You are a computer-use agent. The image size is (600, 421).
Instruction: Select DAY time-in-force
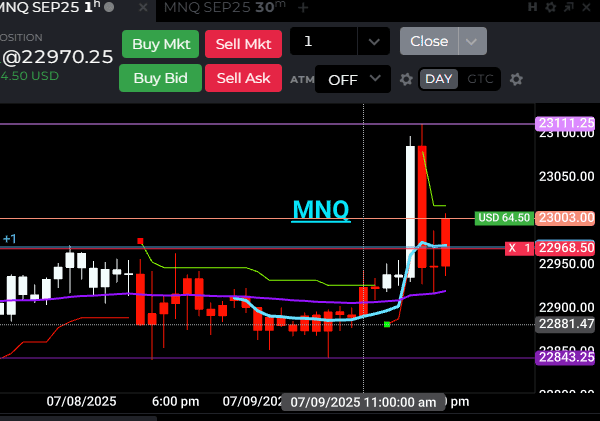(x=439, y=79)
